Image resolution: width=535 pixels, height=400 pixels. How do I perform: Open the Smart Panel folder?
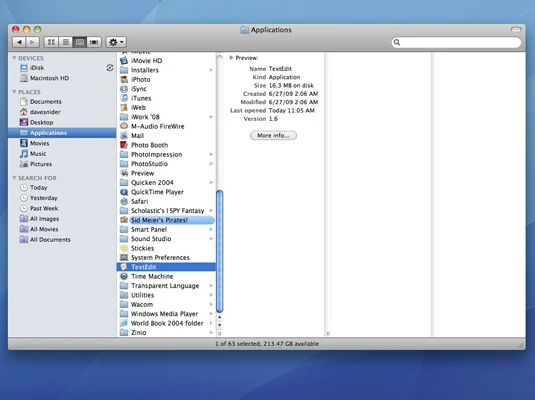coord(167,230)
